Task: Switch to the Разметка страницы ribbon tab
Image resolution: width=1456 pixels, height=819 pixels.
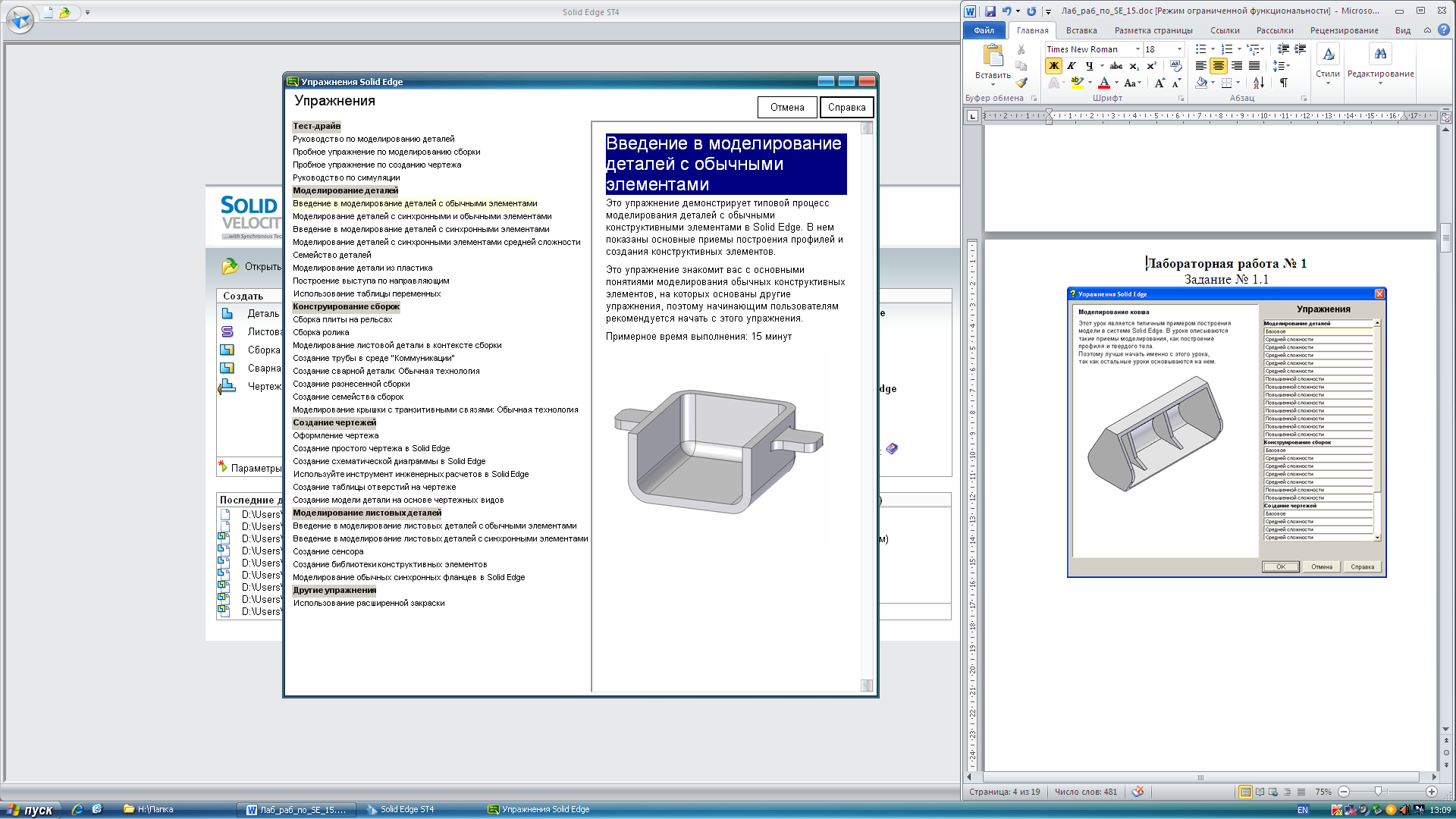Action: pyautogui.click(x=1153, y=30)
